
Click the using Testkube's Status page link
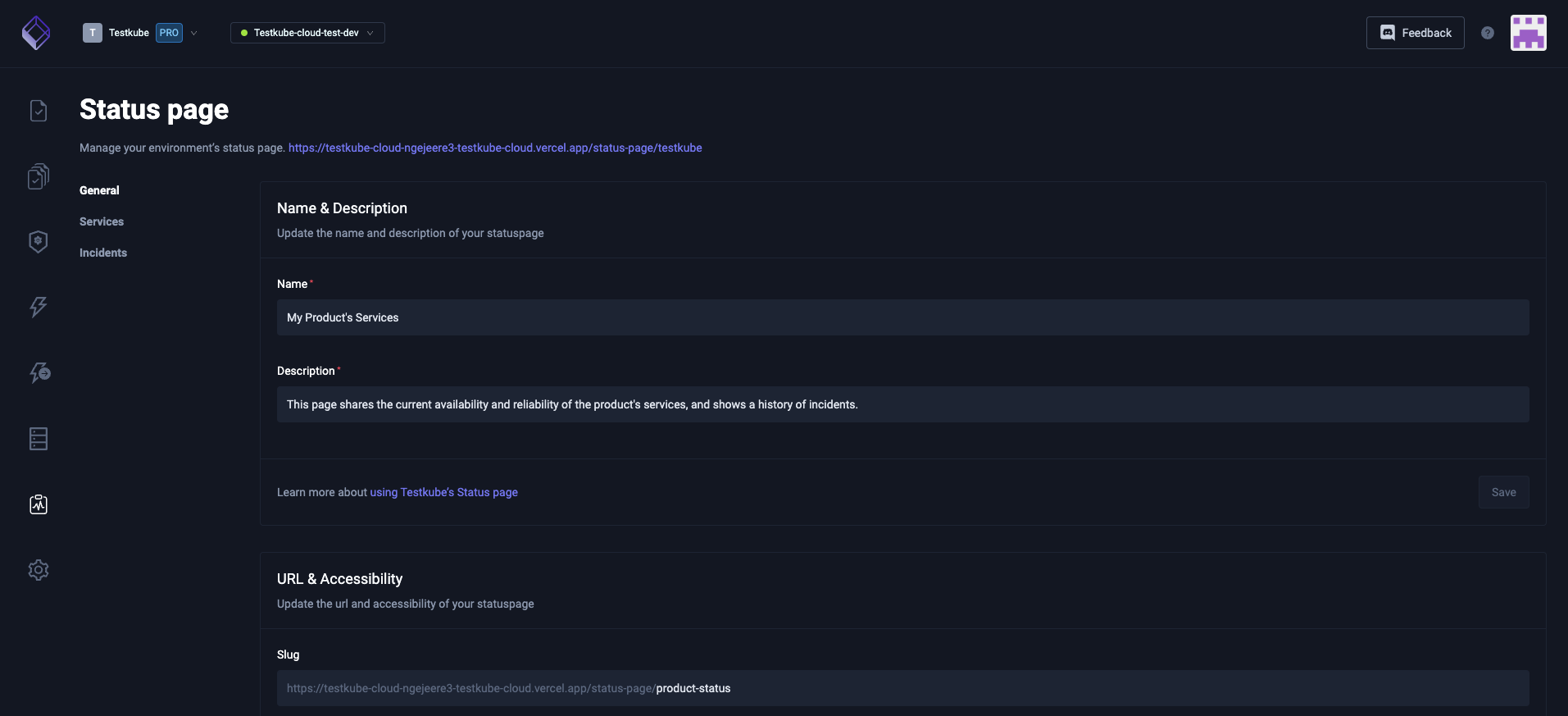pos(443,492)
